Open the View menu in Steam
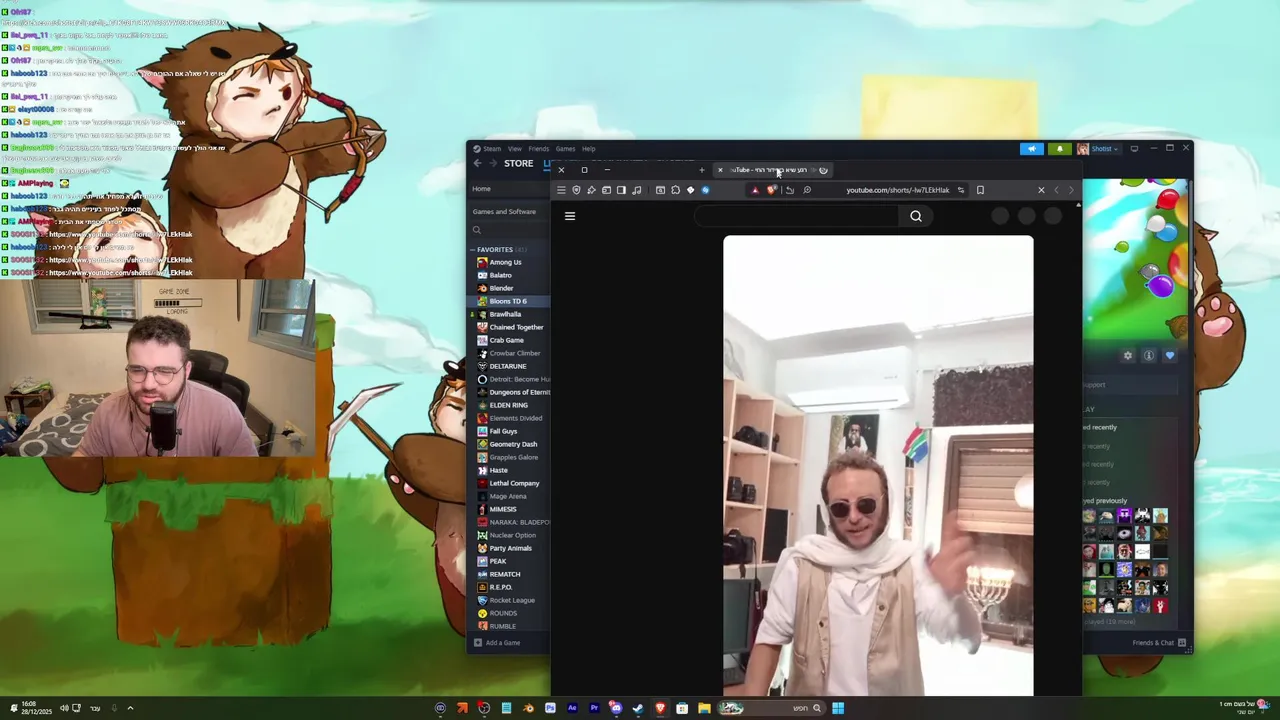This screenshot has height=720, width=1280. [514, 149]
